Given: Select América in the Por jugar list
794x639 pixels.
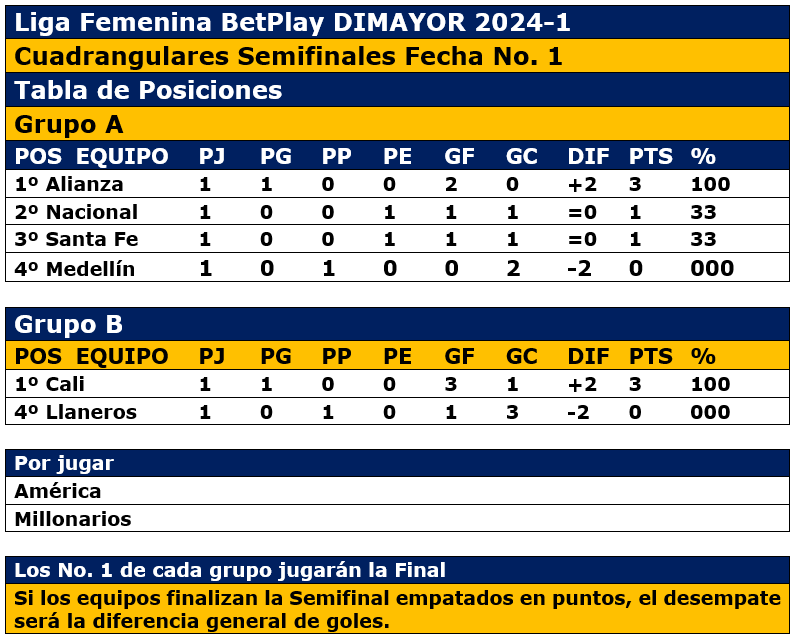Looking at the screenshot, I should 58,491.
